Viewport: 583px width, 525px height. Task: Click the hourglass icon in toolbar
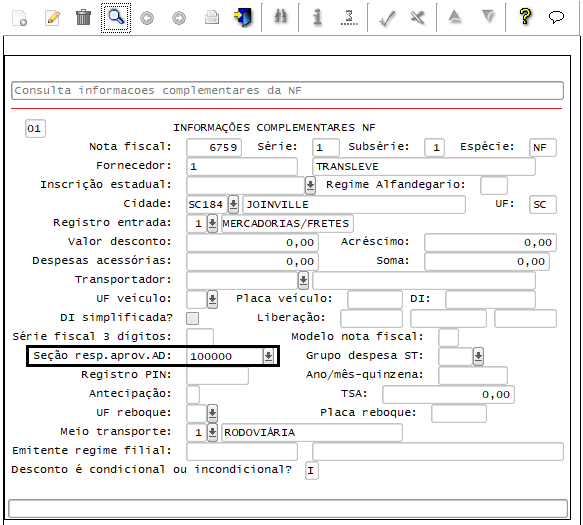click(349, 17)
